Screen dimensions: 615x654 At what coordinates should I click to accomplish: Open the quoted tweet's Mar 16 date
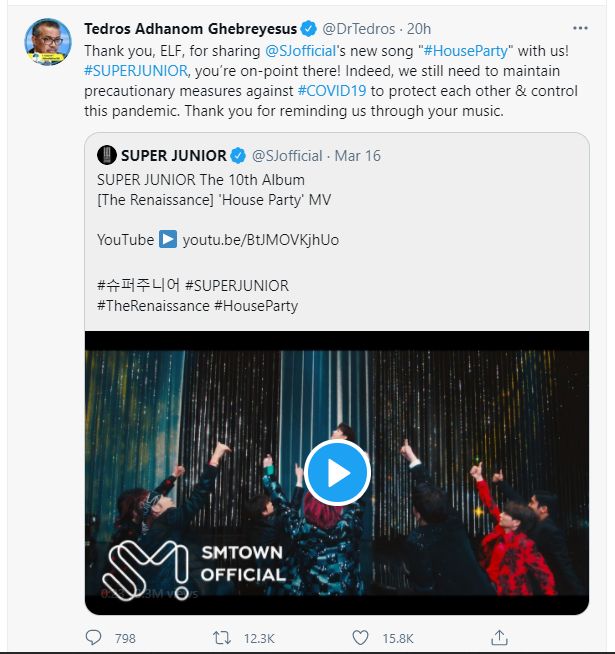point(357,155)
